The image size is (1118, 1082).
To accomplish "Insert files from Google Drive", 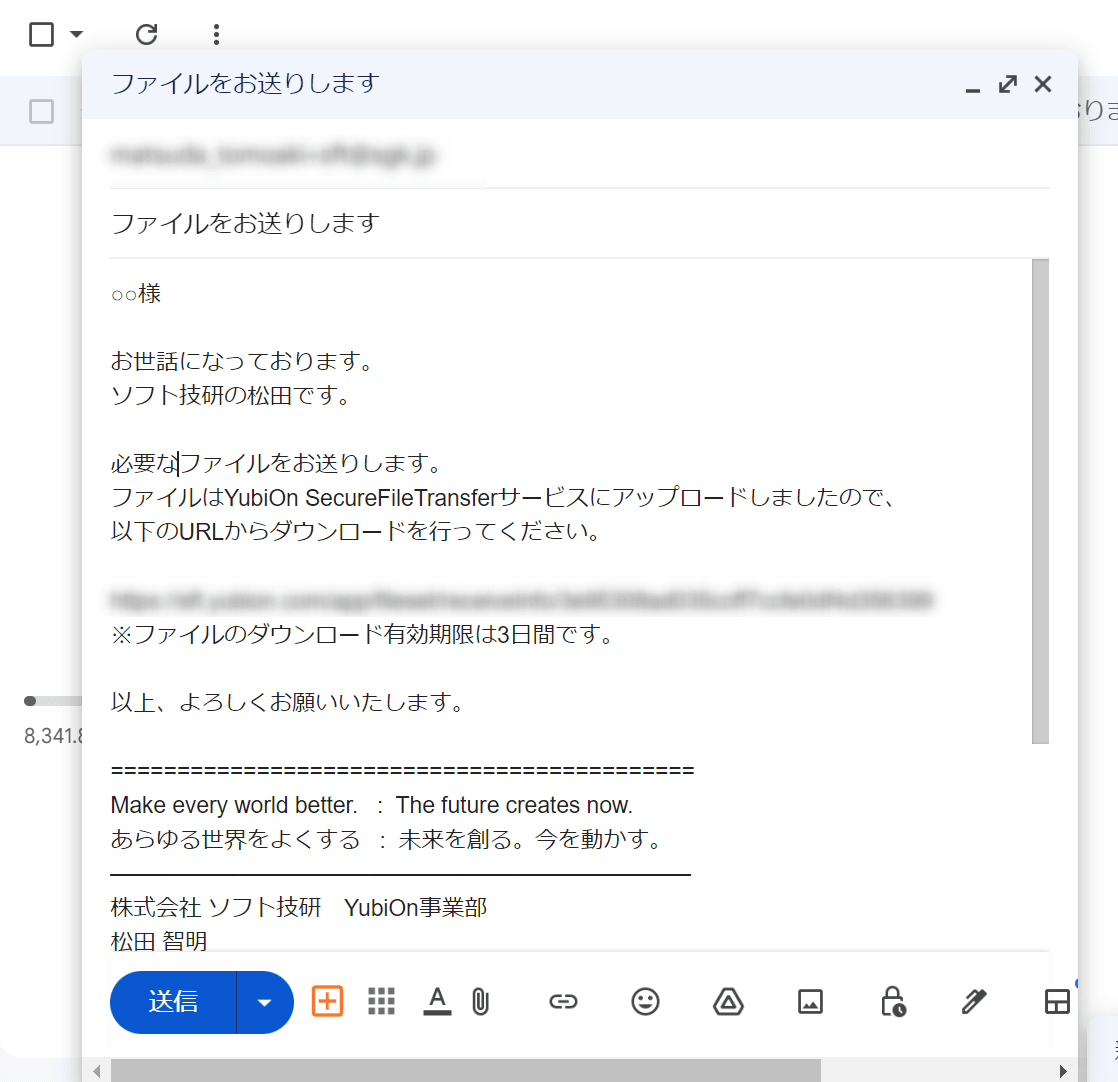I will (728, 1001).
